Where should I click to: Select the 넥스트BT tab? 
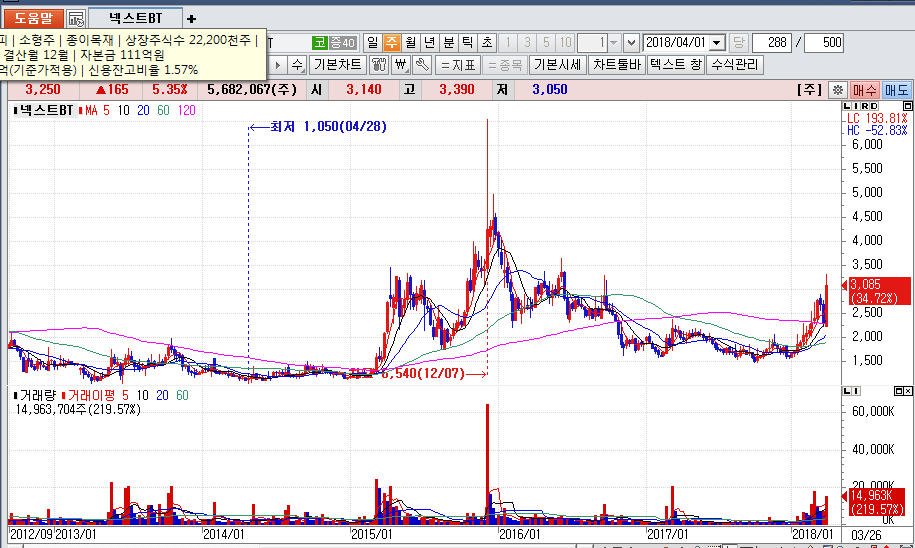click(x=135, y=19)
